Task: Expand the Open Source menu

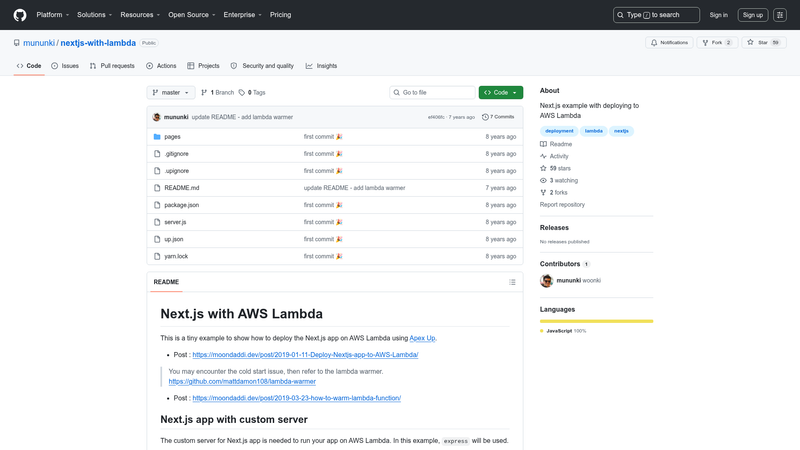Action: coord(192,15)
